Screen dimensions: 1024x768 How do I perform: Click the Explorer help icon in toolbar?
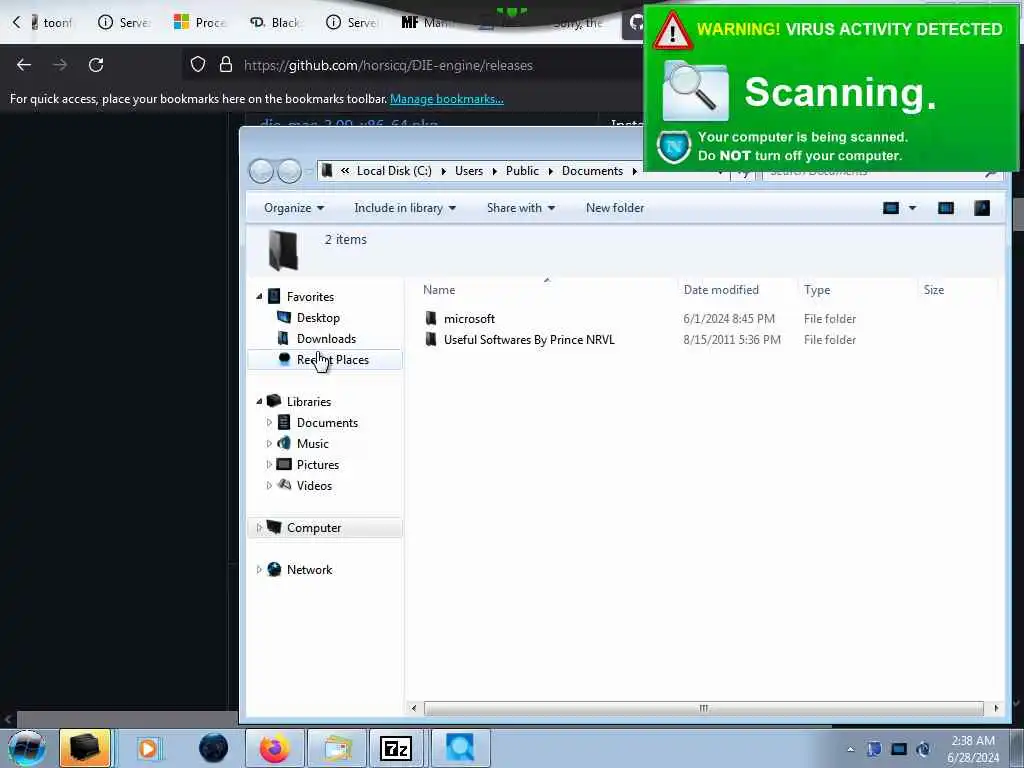(982, 208)
